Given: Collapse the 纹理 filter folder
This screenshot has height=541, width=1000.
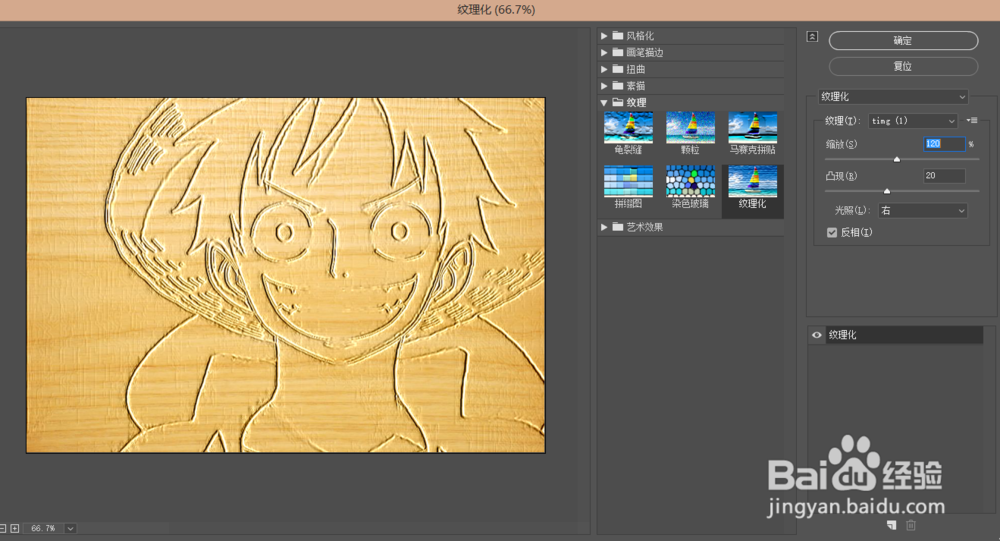Looking at the screenshot, I should pos(604,102).
